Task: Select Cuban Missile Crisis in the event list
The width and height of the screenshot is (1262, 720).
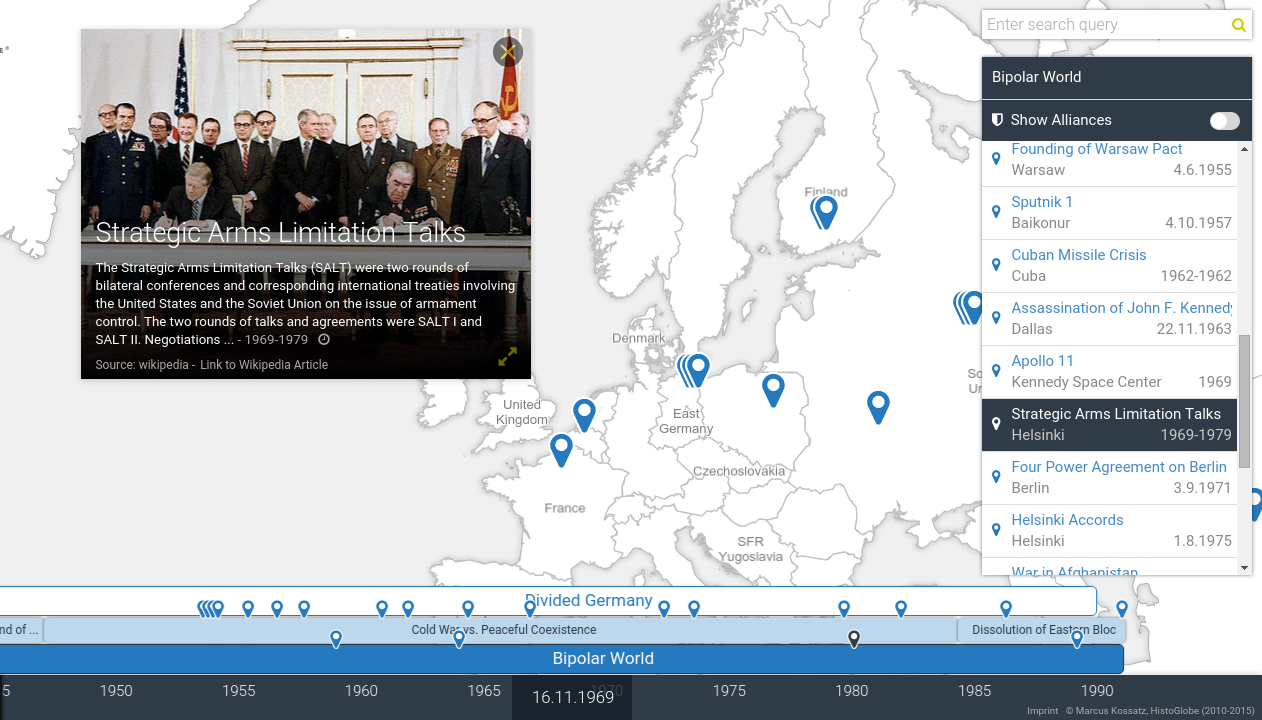Action: click(1078, 255)
